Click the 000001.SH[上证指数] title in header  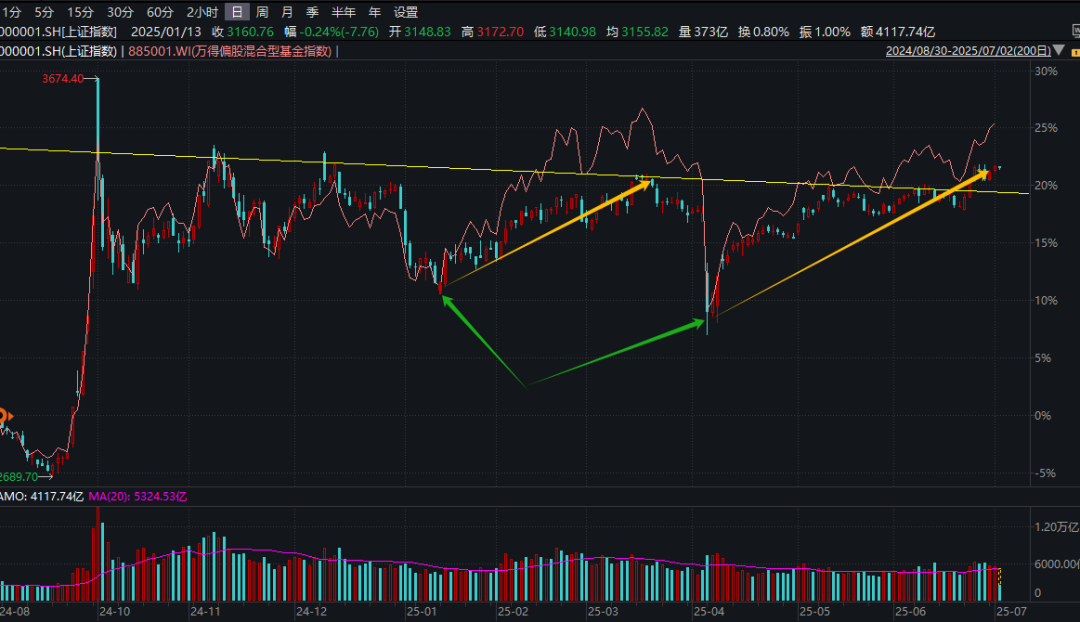(59, 32)
